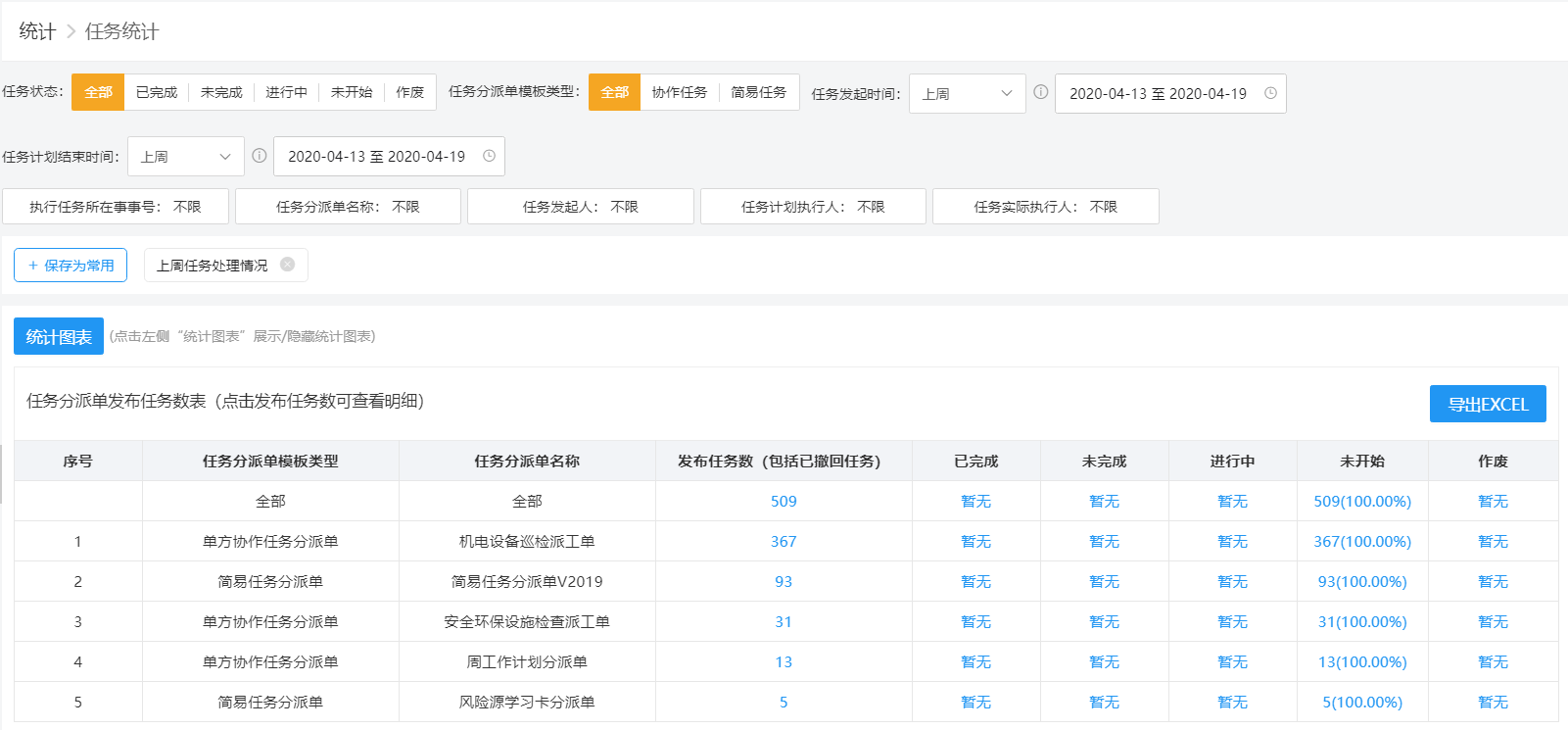
Task: Select 已完成 task status filter
Action: (x=157, y=92)
